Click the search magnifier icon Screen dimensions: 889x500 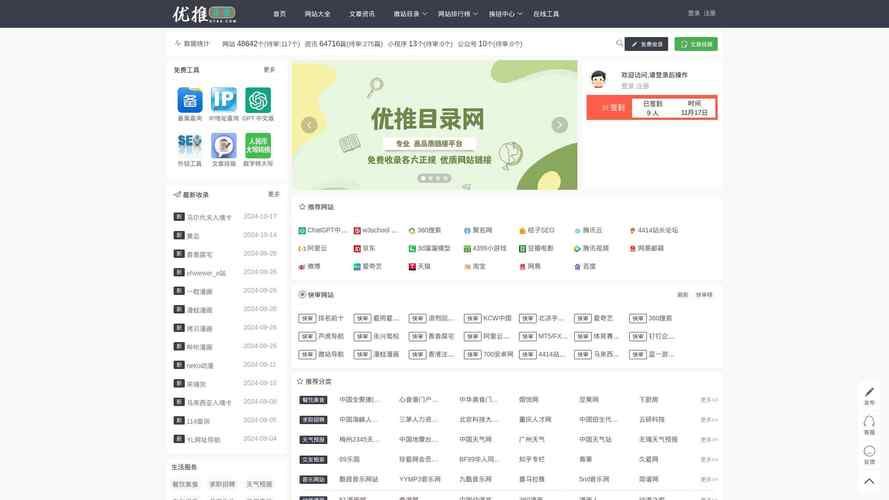(619, 44)
